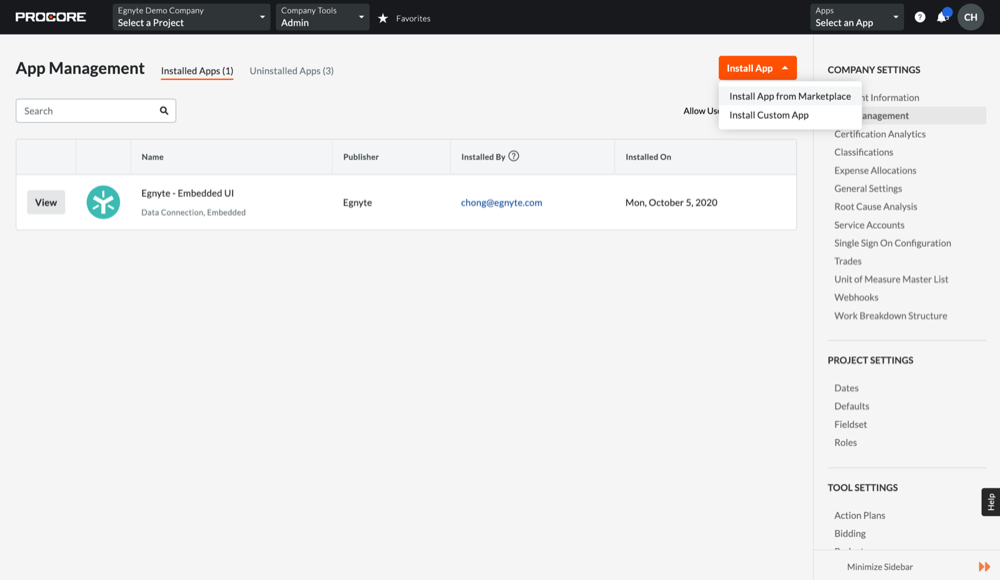
Task: Choose Install App from Marketplace menu entry
Action: coord(790,96)
